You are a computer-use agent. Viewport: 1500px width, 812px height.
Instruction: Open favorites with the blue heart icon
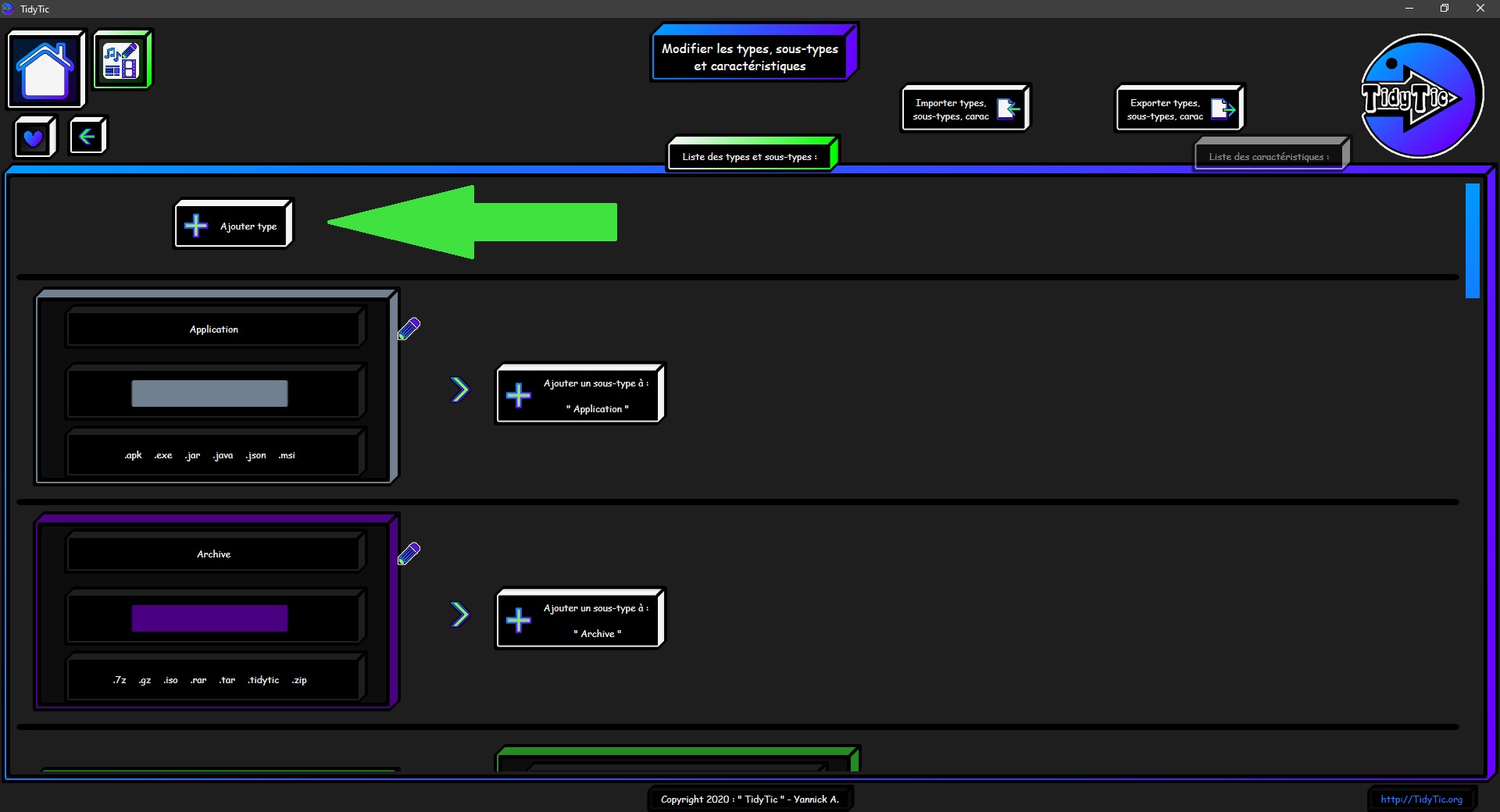coord(34,137)
